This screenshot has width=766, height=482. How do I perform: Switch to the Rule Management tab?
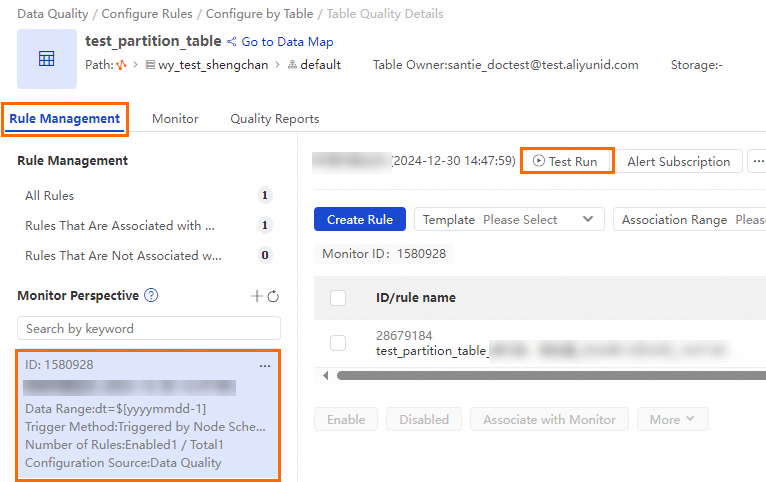pos(64,119)
